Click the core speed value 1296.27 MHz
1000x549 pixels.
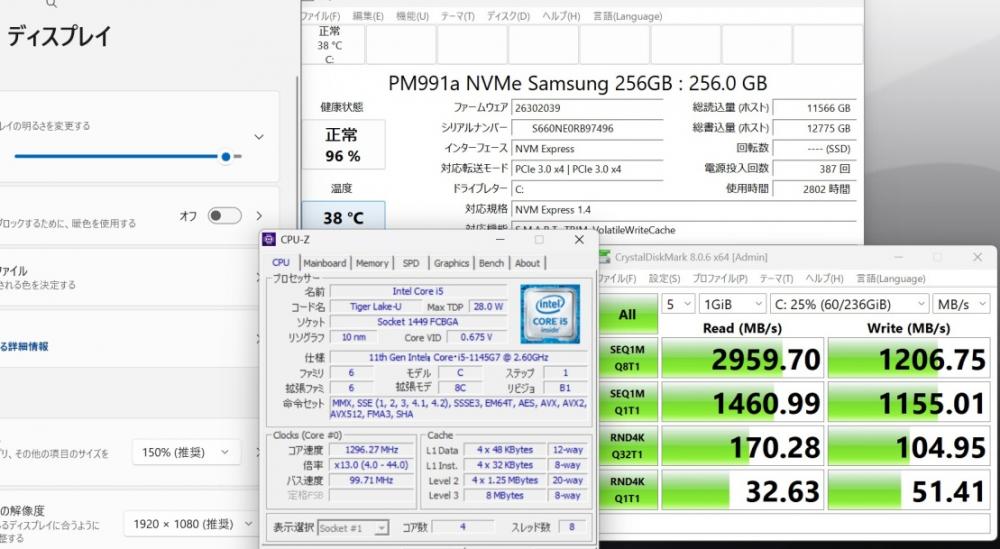coord(369,450)
